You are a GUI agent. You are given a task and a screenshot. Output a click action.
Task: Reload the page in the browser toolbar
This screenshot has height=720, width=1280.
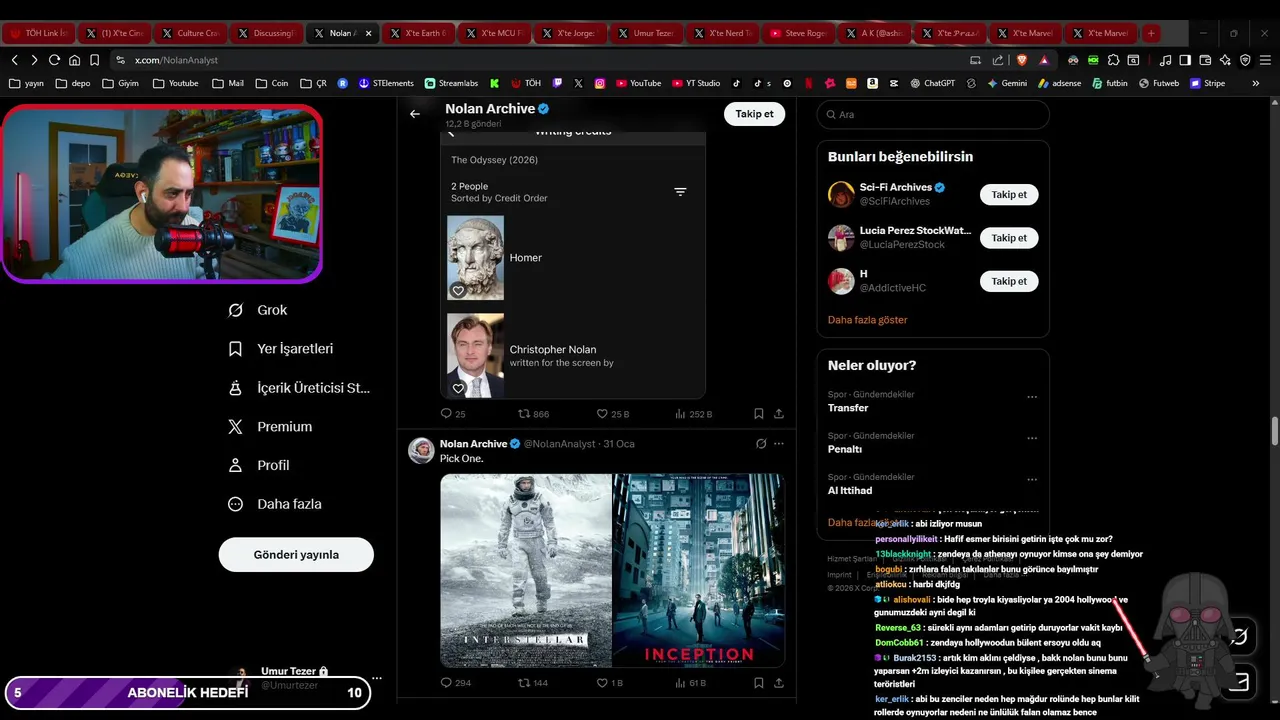pos(54,60)
